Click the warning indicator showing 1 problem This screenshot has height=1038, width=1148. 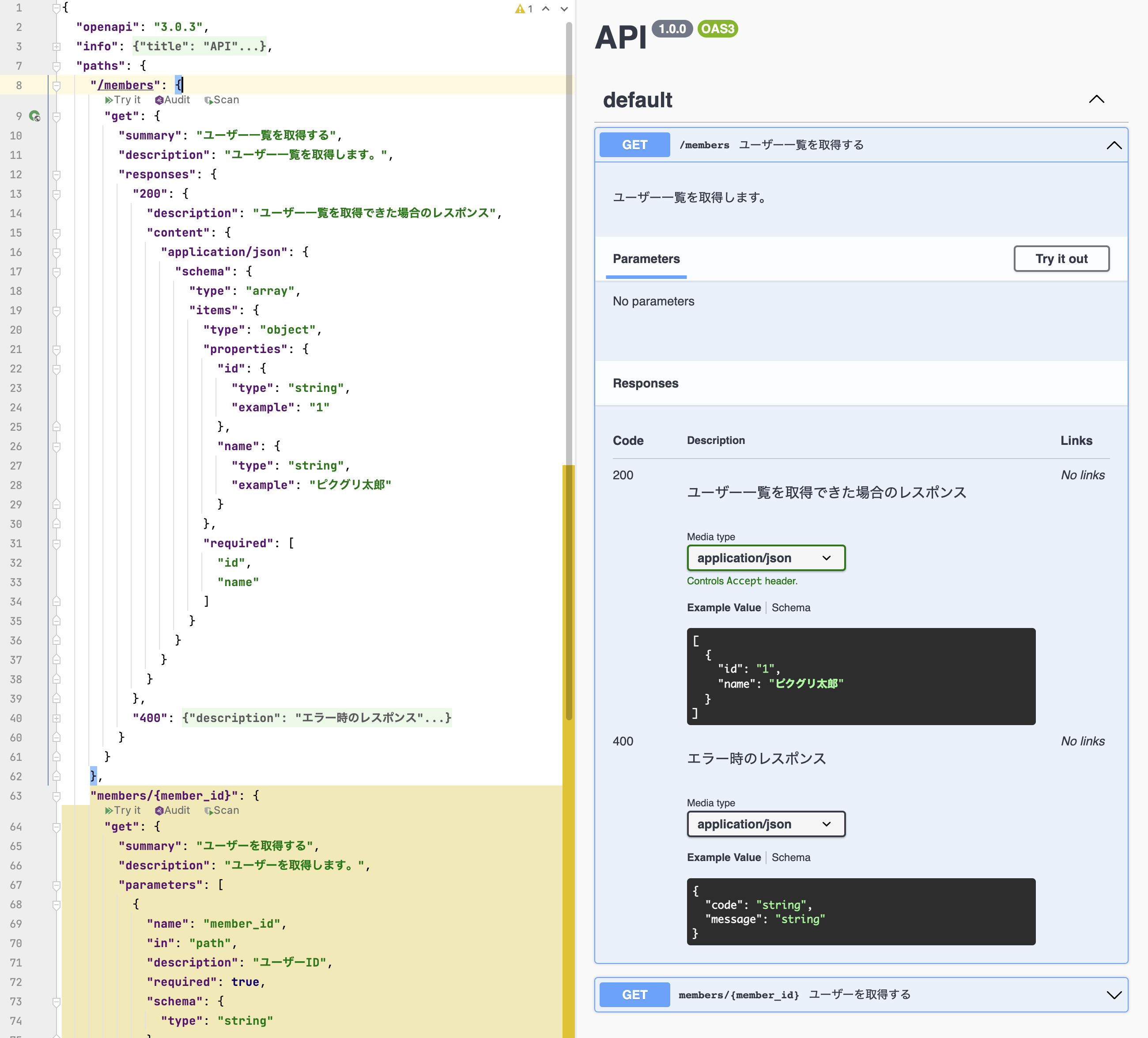pyautogui.click(x=523, y=9)
